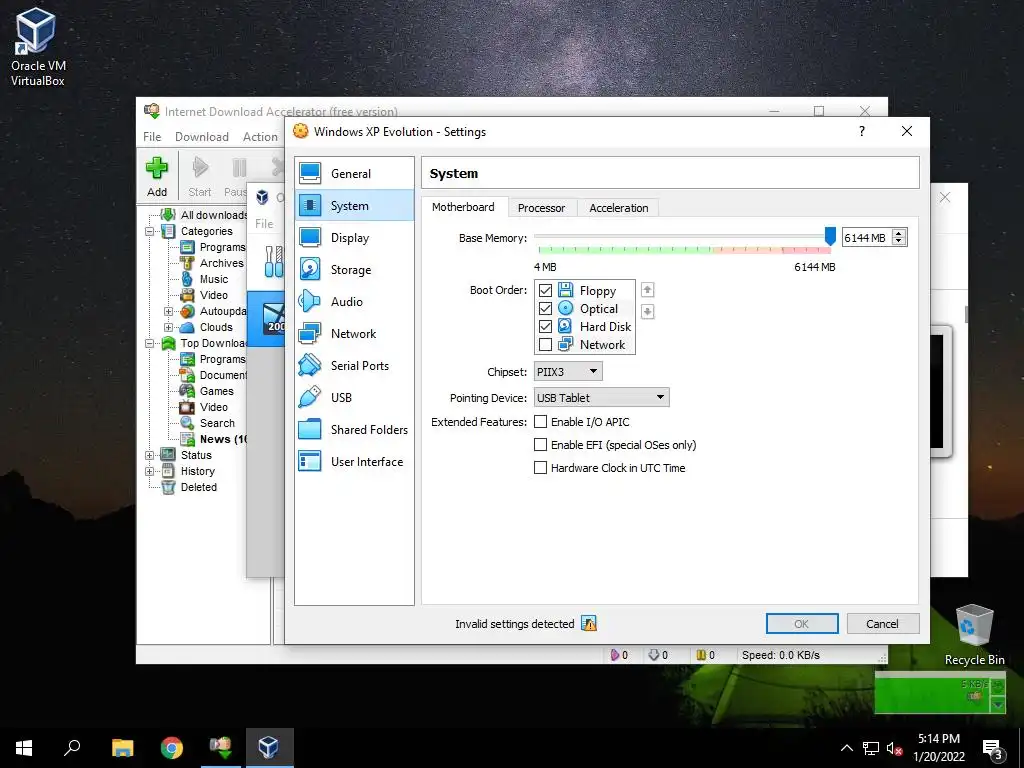Cancel the Settings dialog
Image resolution: width=1024 pixels, height=768 pixels.
click(882, 624)
